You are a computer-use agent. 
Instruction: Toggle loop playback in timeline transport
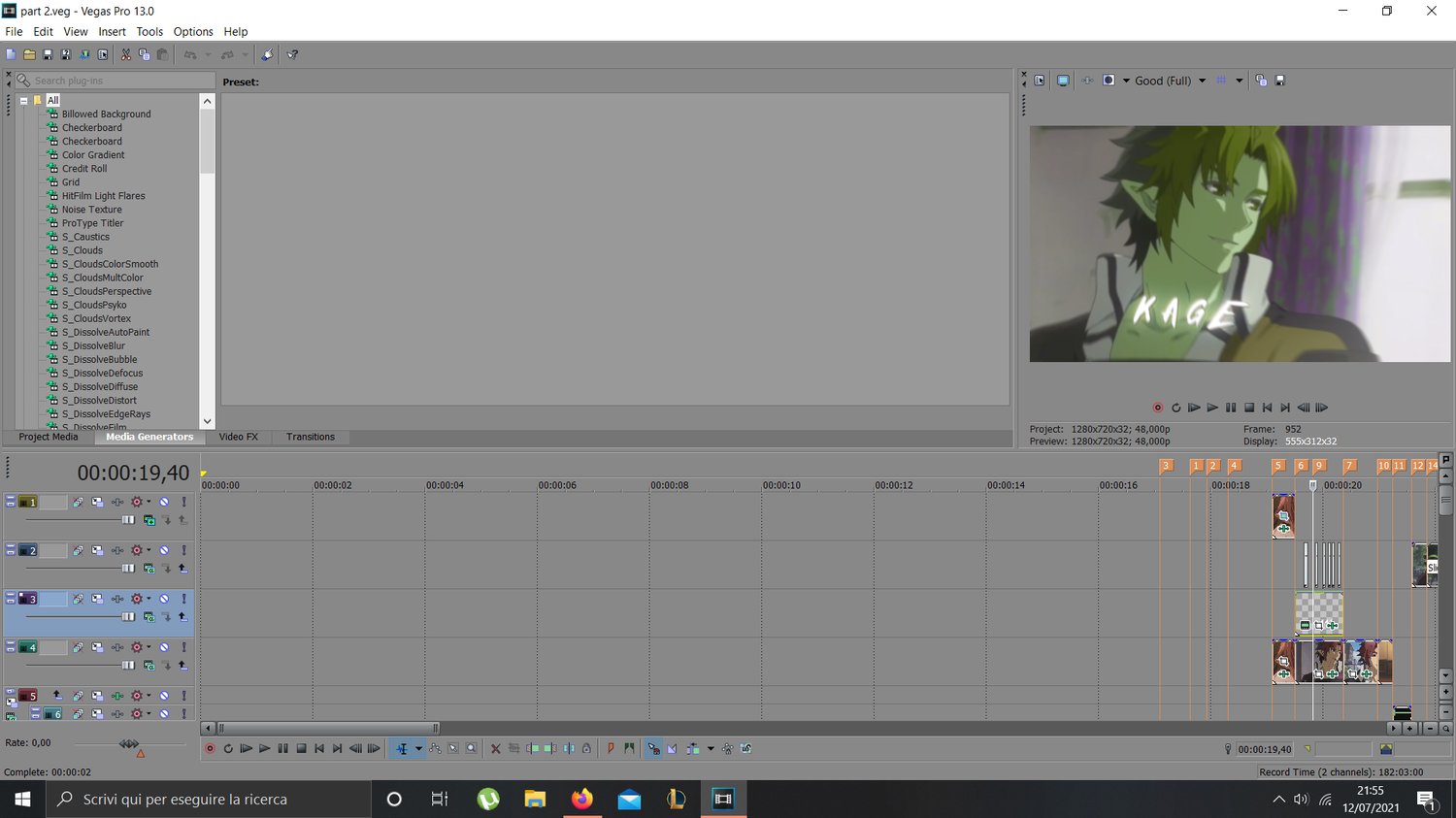coord(228,748)
